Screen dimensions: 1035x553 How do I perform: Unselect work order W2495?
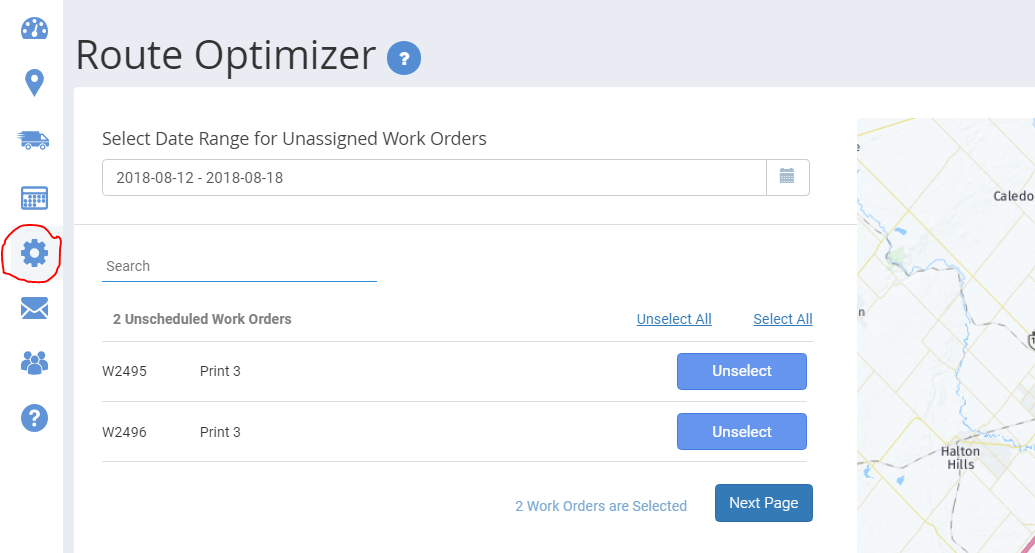[742, 372]
